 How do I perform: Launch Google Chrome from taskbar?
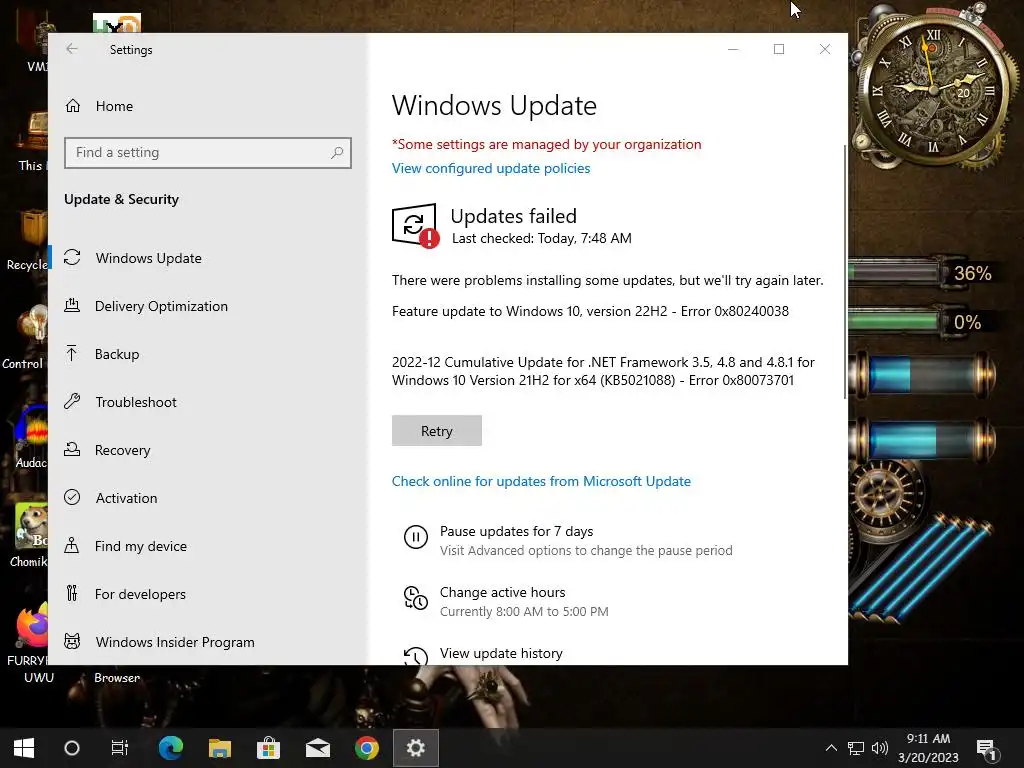[x=366, y=748]
